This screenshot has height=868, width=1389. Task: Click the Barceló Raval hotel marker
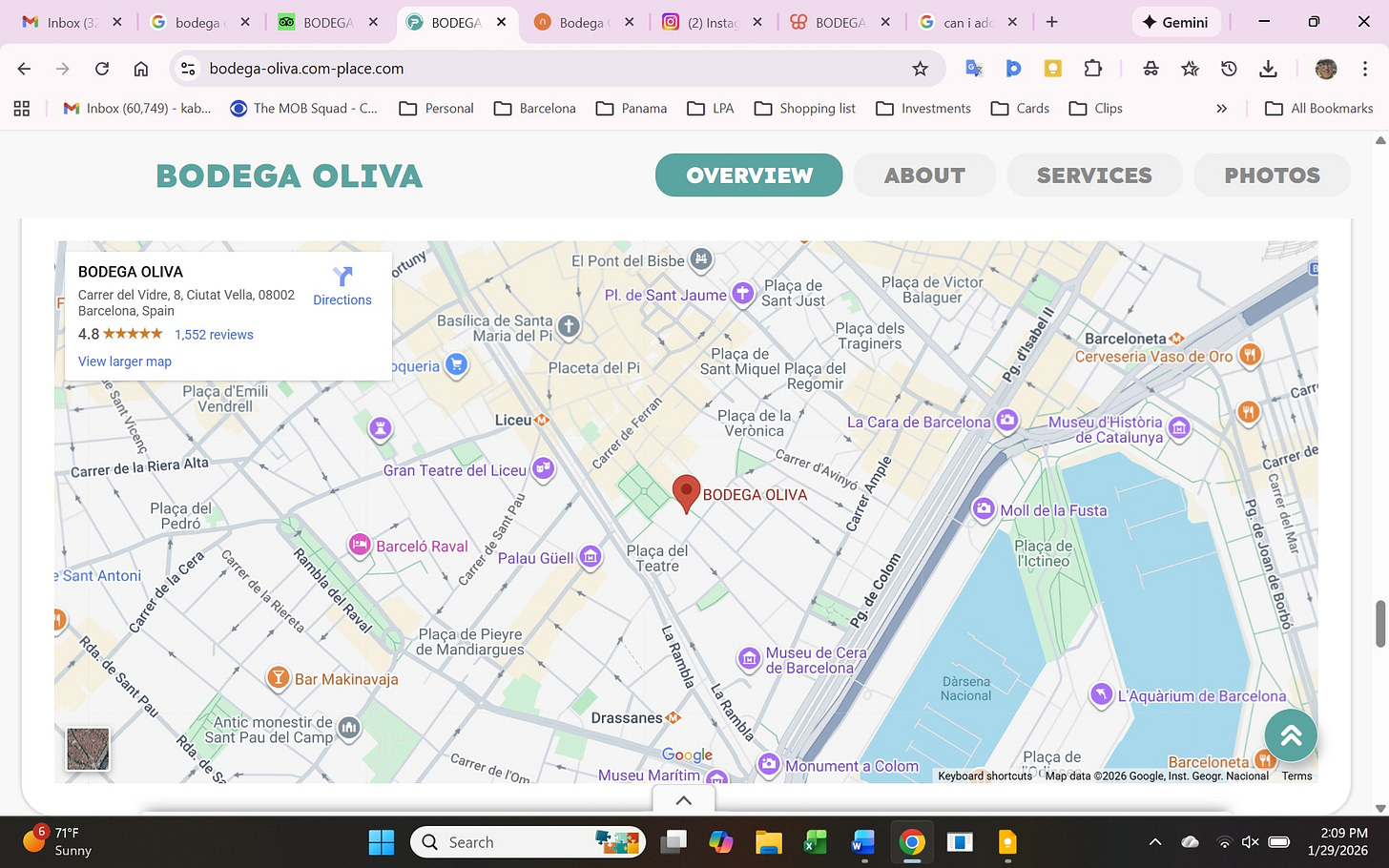pos(360,545)
